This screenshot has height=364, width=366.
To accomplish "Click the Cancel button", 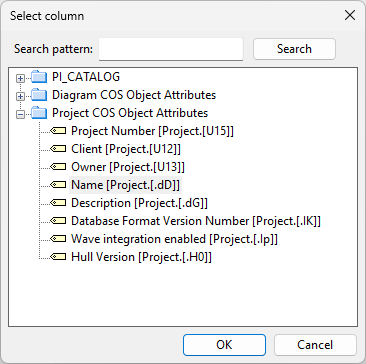I will [315, 345].
